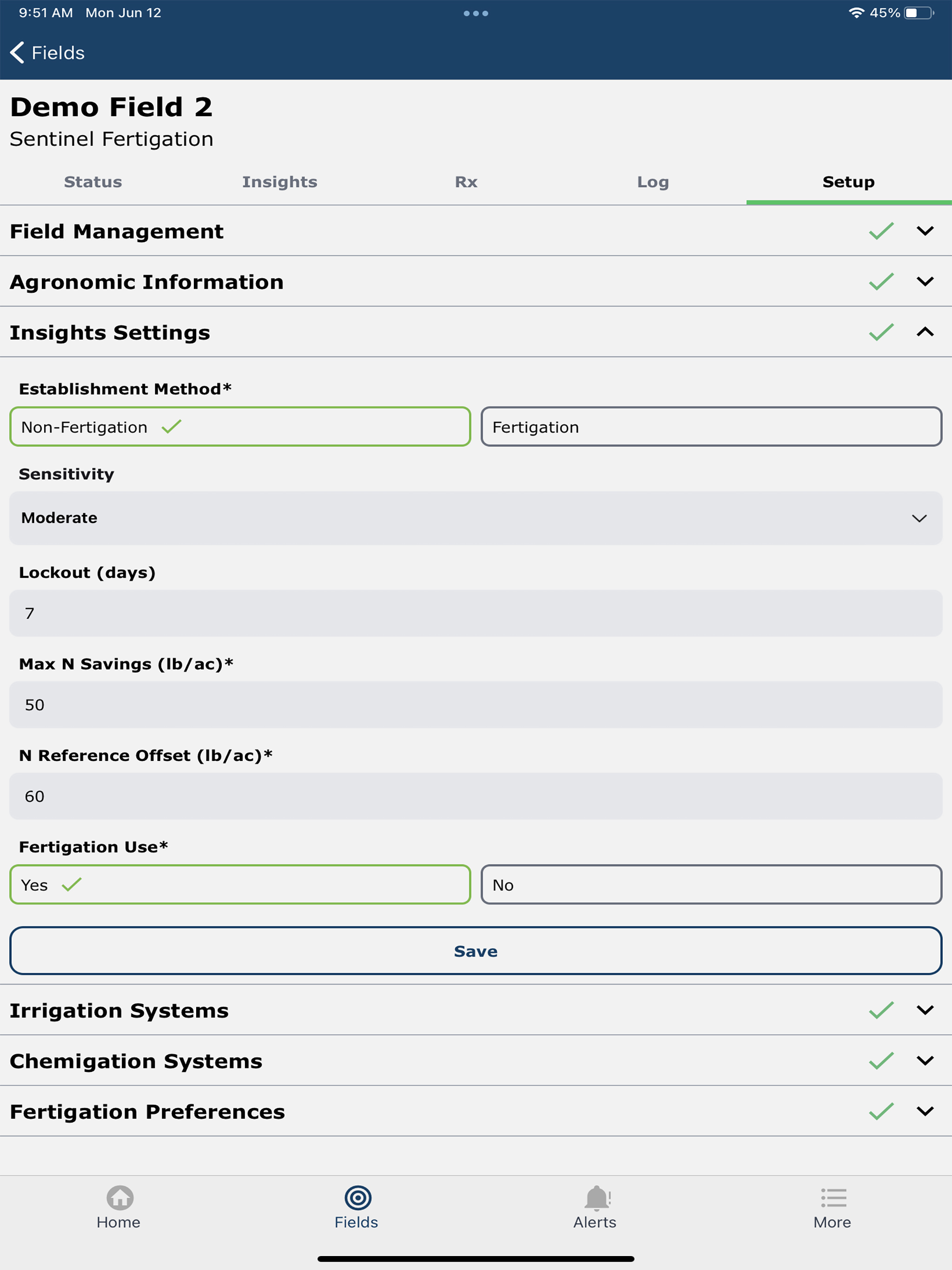Choose Non-Fertigation establishment method

(240, 427)
